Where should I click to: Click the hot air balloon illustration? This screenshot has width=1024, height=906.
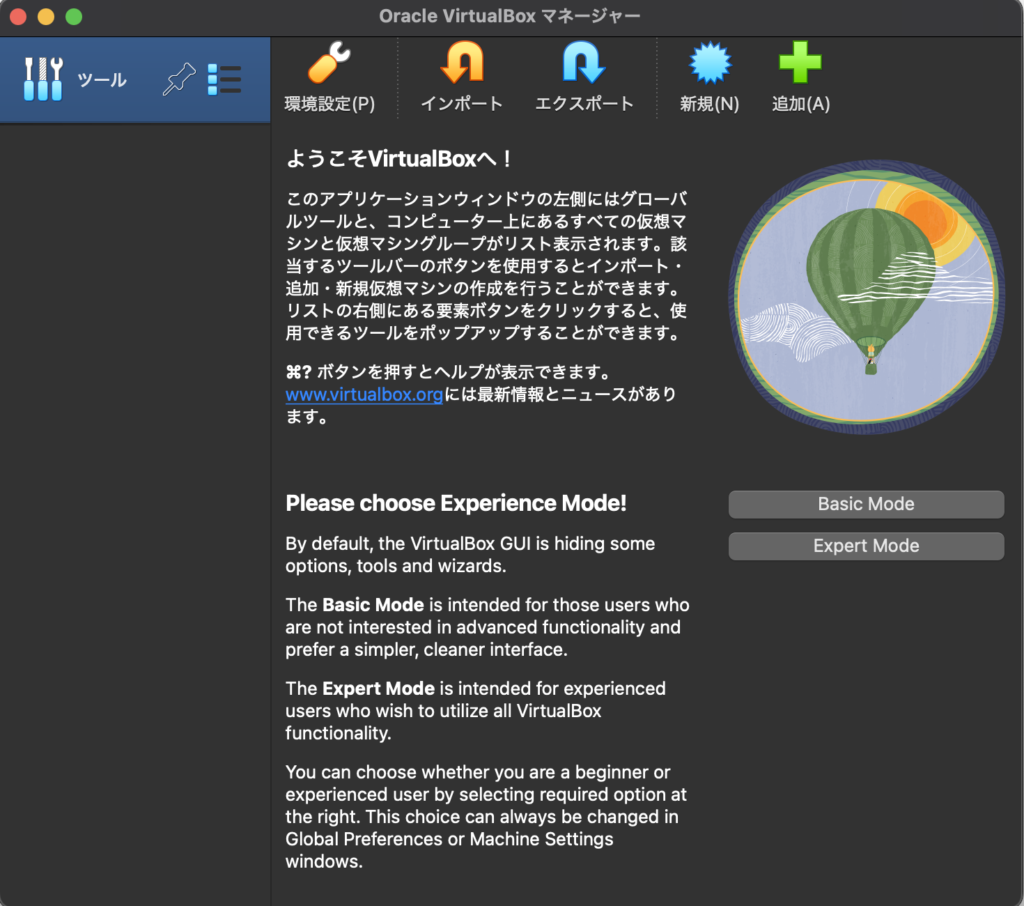point(866,298)
